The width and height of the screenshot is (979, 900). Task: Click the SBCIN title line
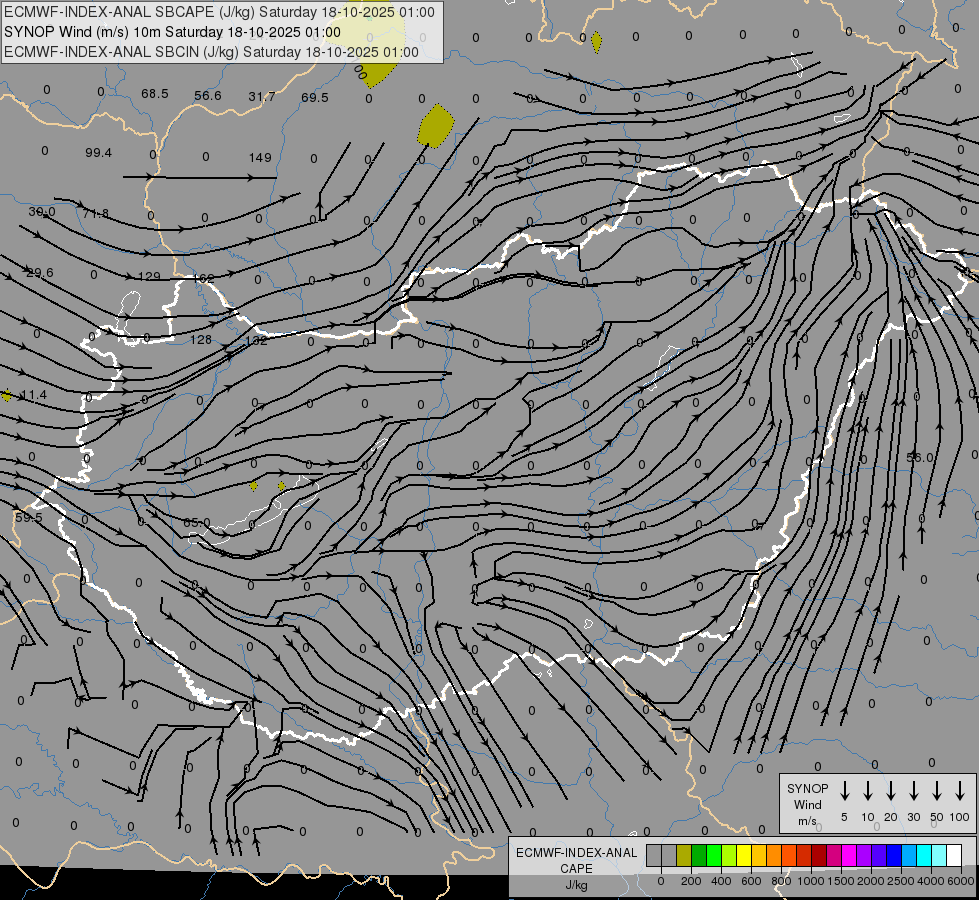point(211,52)
